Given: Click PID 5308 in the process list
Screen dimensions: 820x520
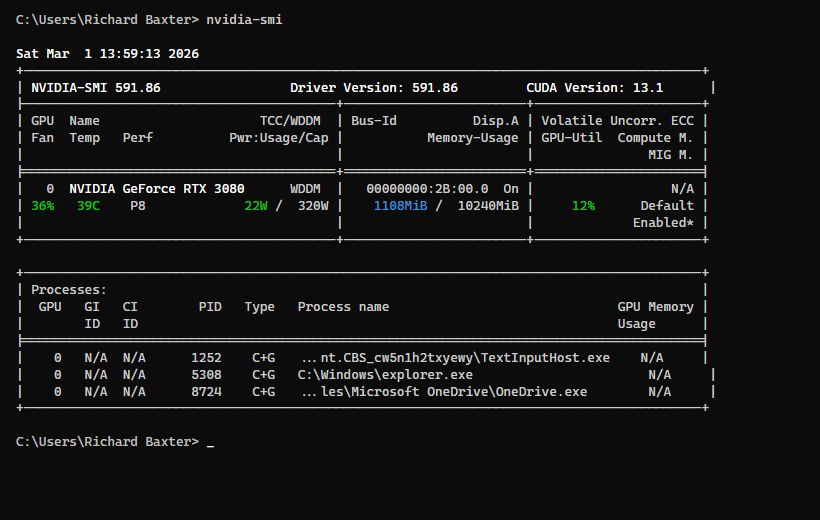Looking at the screenshot, I should 206,375.
